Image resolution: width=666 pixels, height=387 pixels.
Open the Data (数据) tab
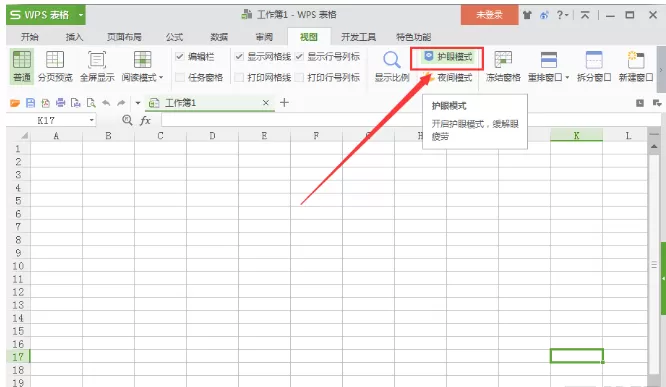[219, 37]
